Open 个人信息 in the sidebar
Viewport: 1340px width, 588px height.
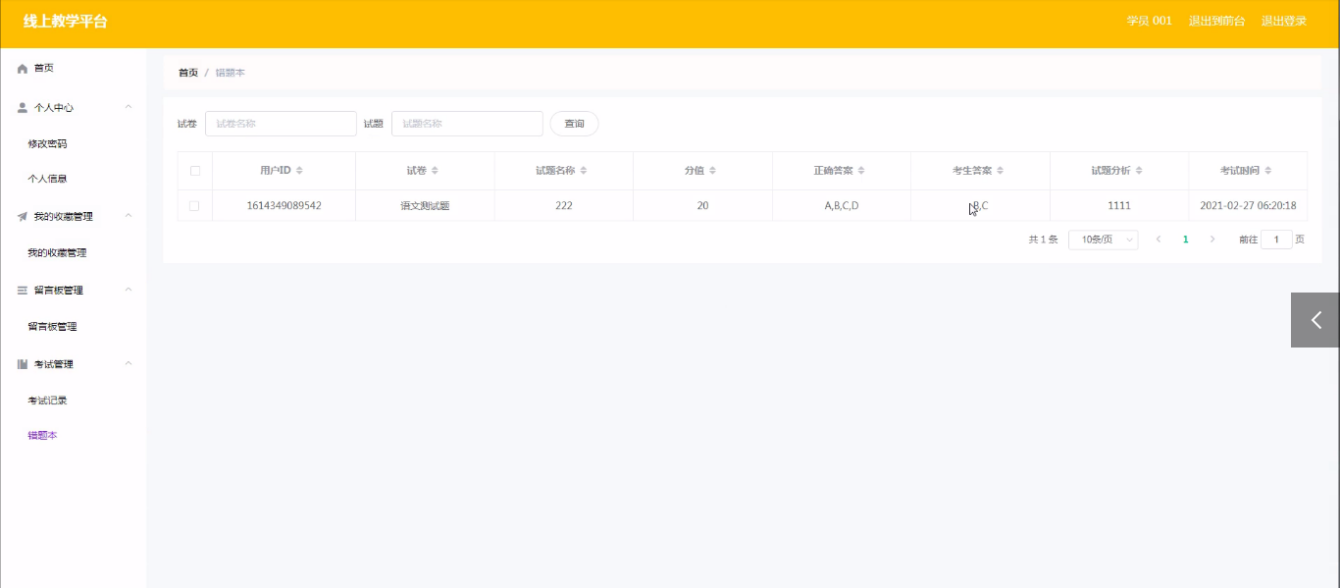pyautogui.click(x=47, y=179)
